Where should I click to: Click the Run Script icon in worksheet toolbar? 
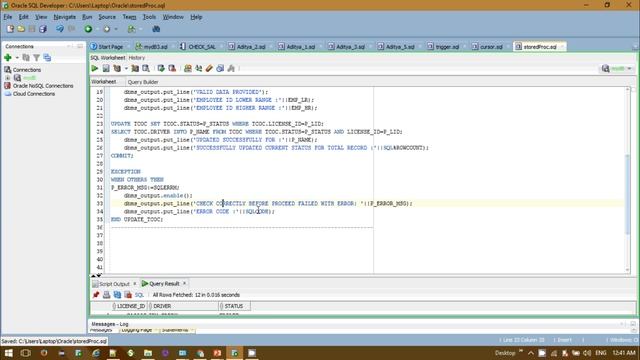(x=106, y=69)
